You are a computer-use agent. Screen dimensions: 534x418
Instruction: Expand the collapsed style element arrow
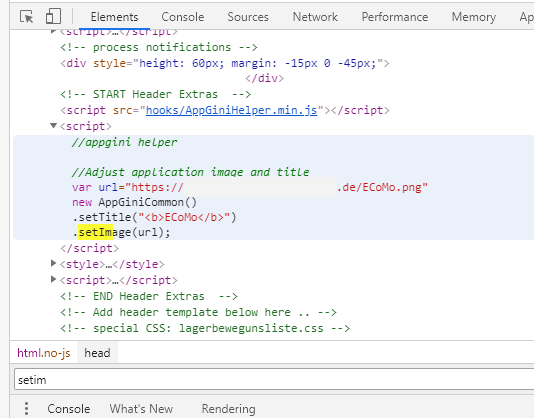(x=53, y=263)
